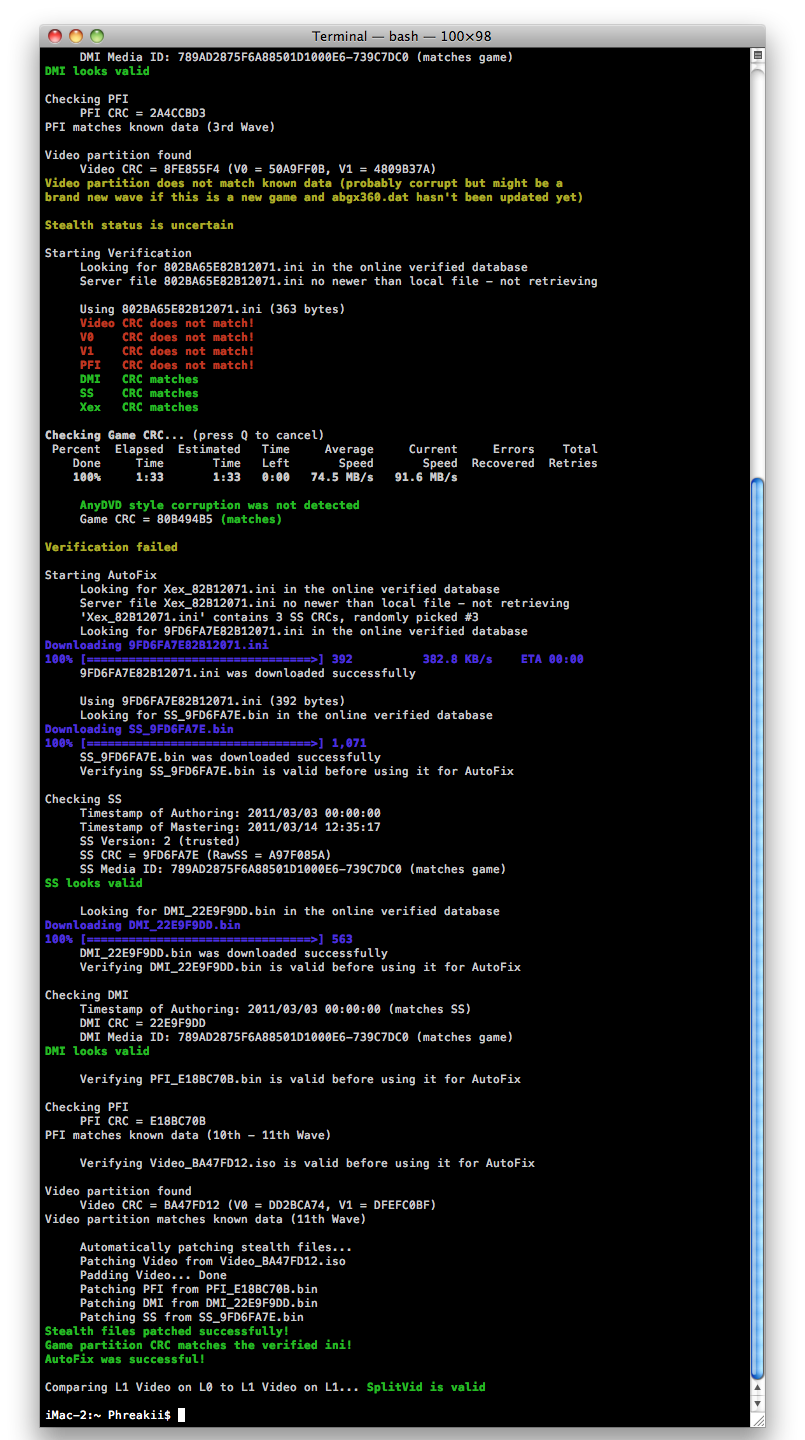
Task: Zoom the Terminal with the green button
Action: click(x=98, y=36)
